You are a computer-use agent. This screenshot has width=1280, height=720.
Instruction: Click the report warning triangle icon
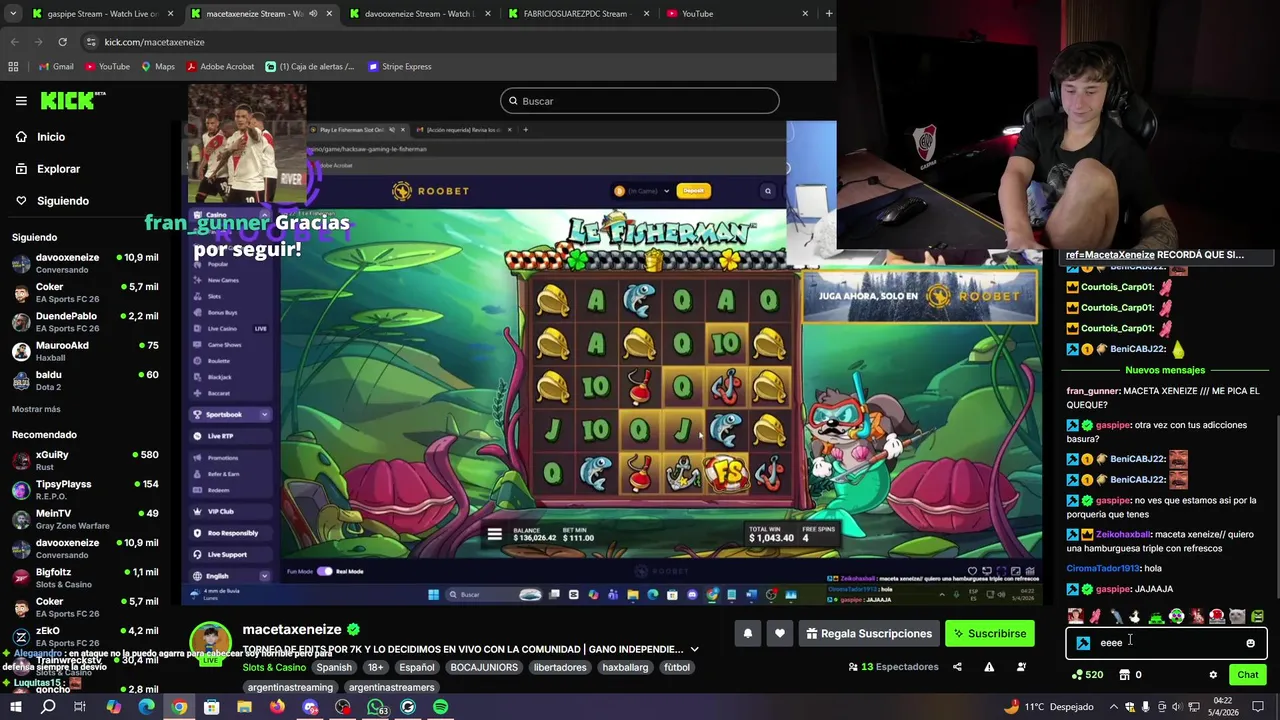989,667
